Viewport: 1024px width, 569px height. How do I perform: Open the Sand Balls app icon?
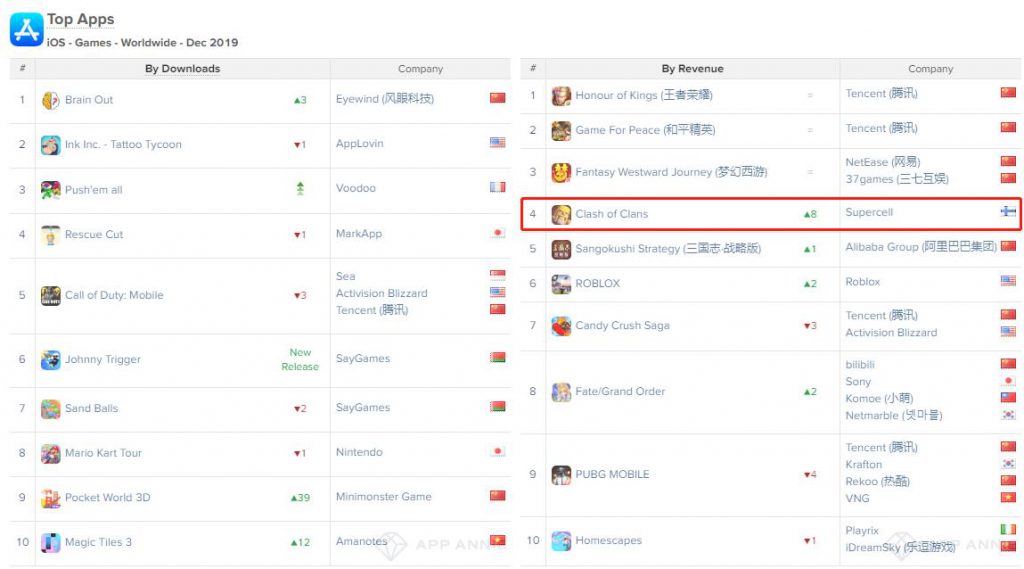50,408
